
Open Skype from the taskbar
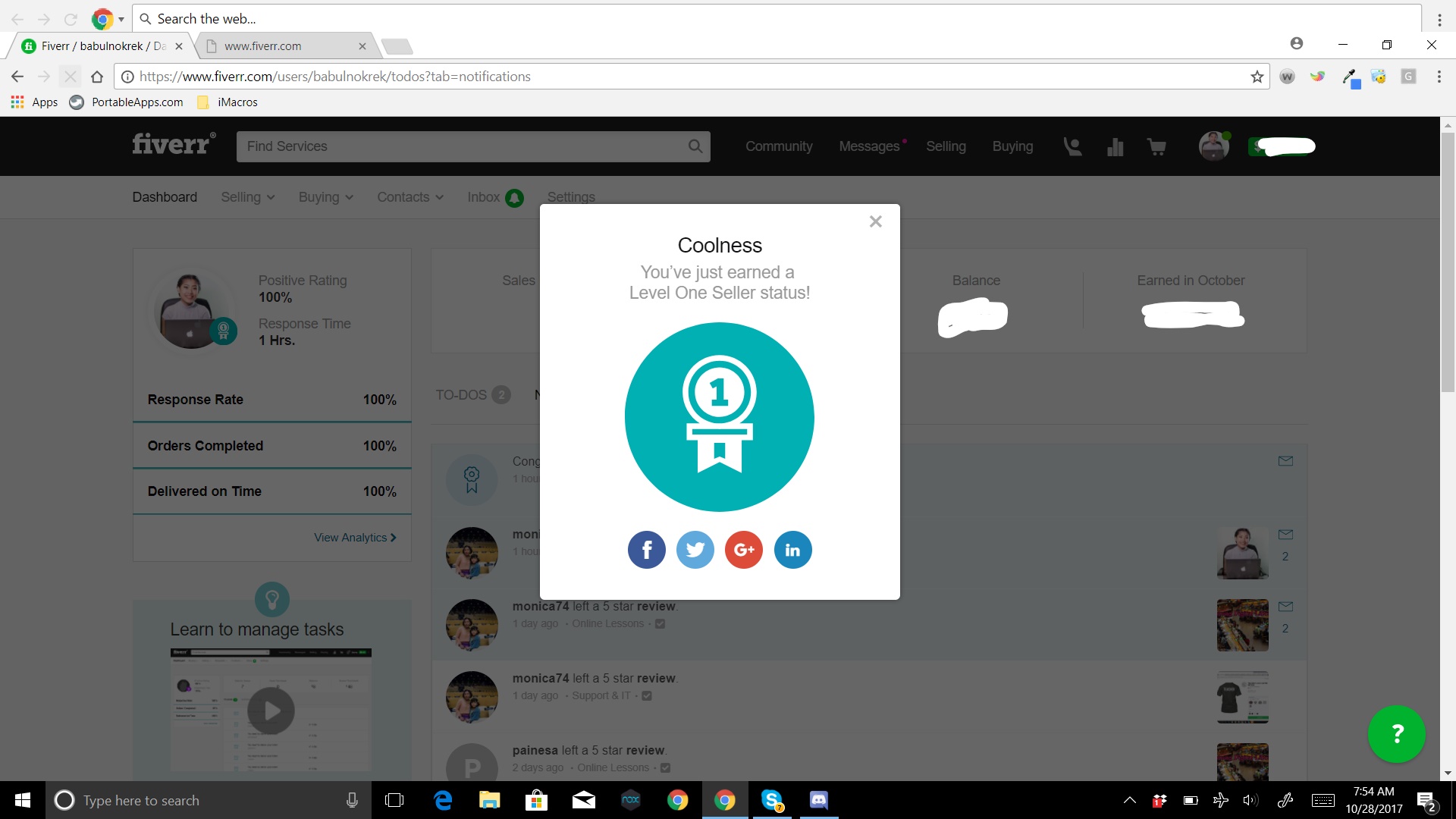pos(772,800)
